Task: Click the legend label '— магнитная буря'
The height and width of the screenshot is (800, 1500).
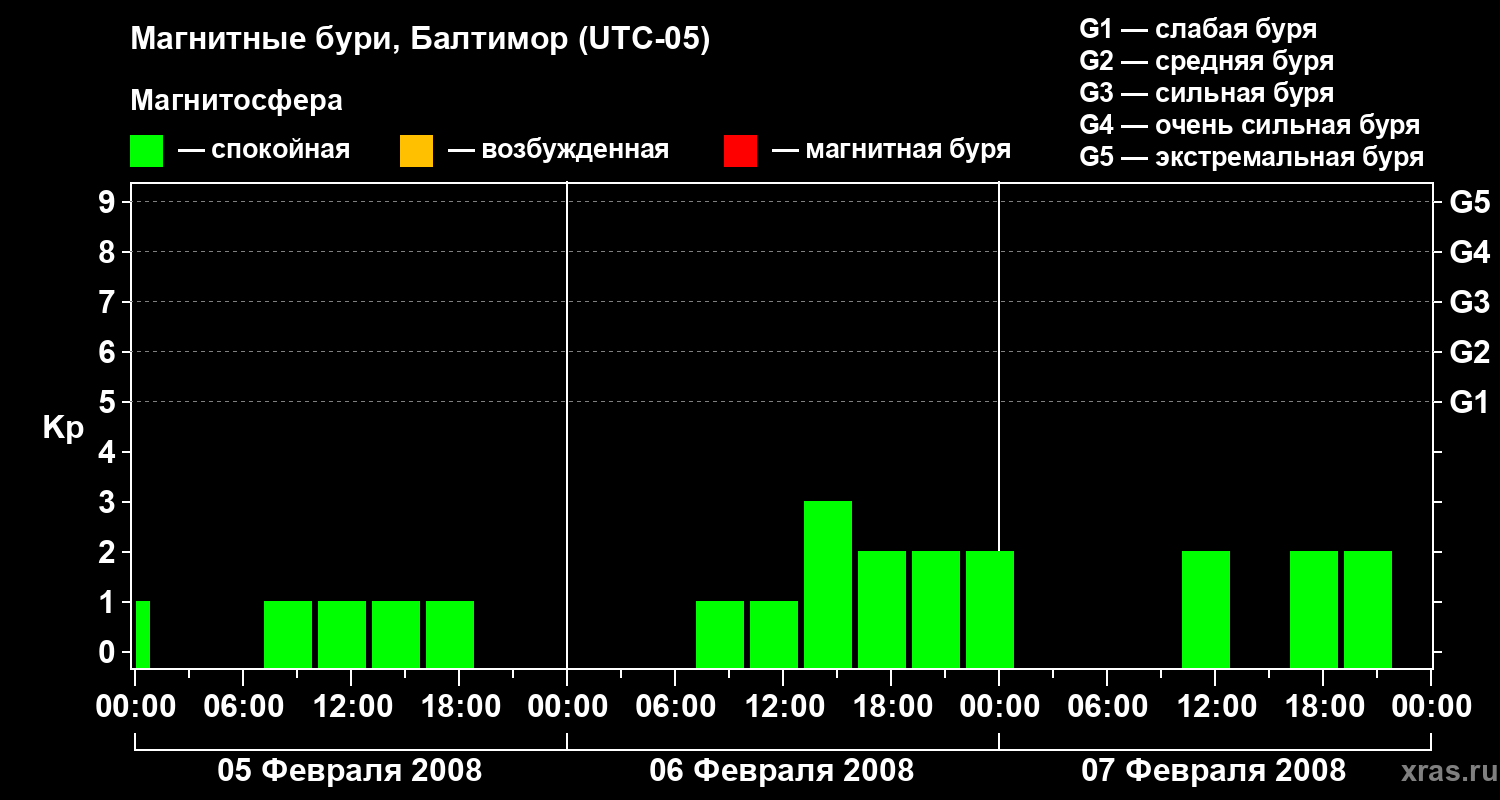Action: pyautogui.click(x=892, y=151)
